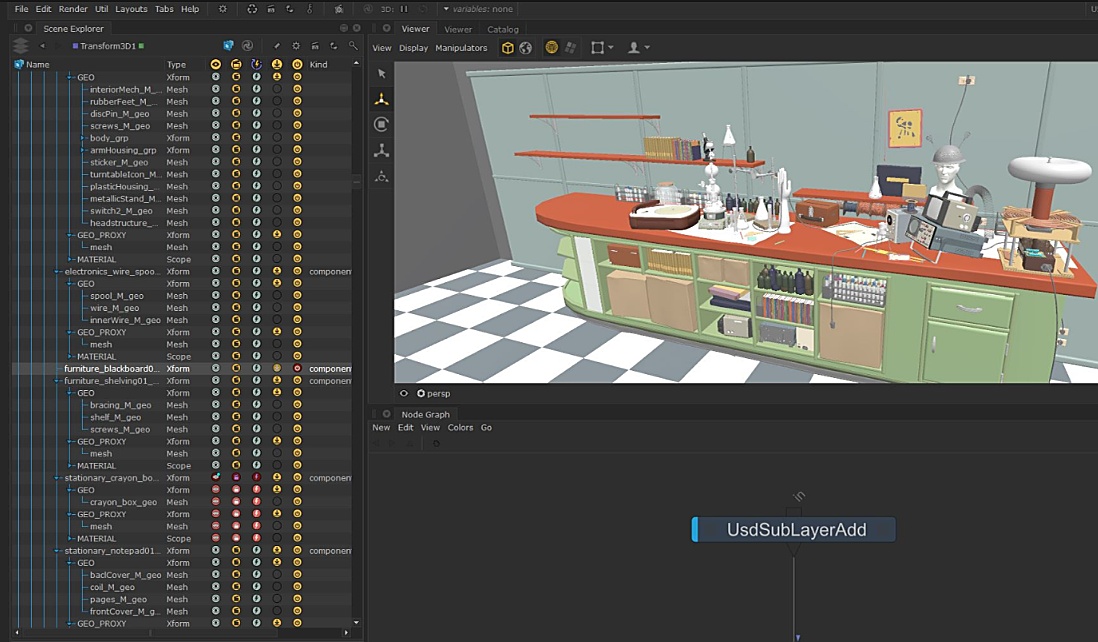Viewport: 1098px width, 642px height.
Task: Expand the armHousing_grp tree node
Action: [x=83, y=150]
